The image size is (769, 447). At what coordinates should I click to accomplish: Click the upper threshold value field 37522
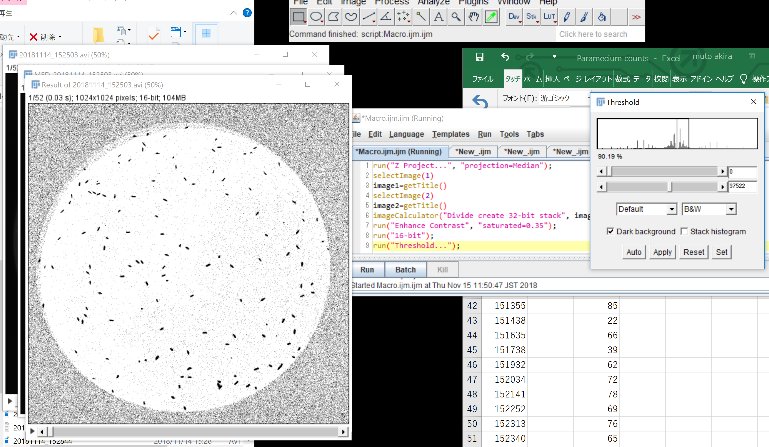(742, 186)
